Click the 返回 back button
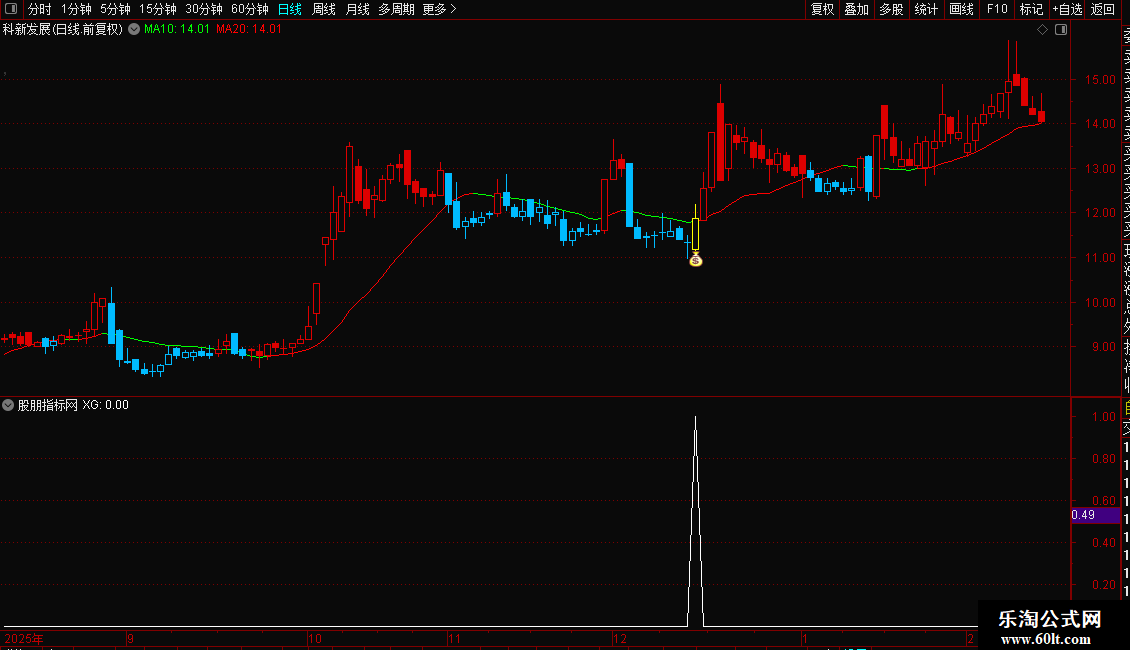The height and width of the screenshot is (650, 1130). point(1103,9)
